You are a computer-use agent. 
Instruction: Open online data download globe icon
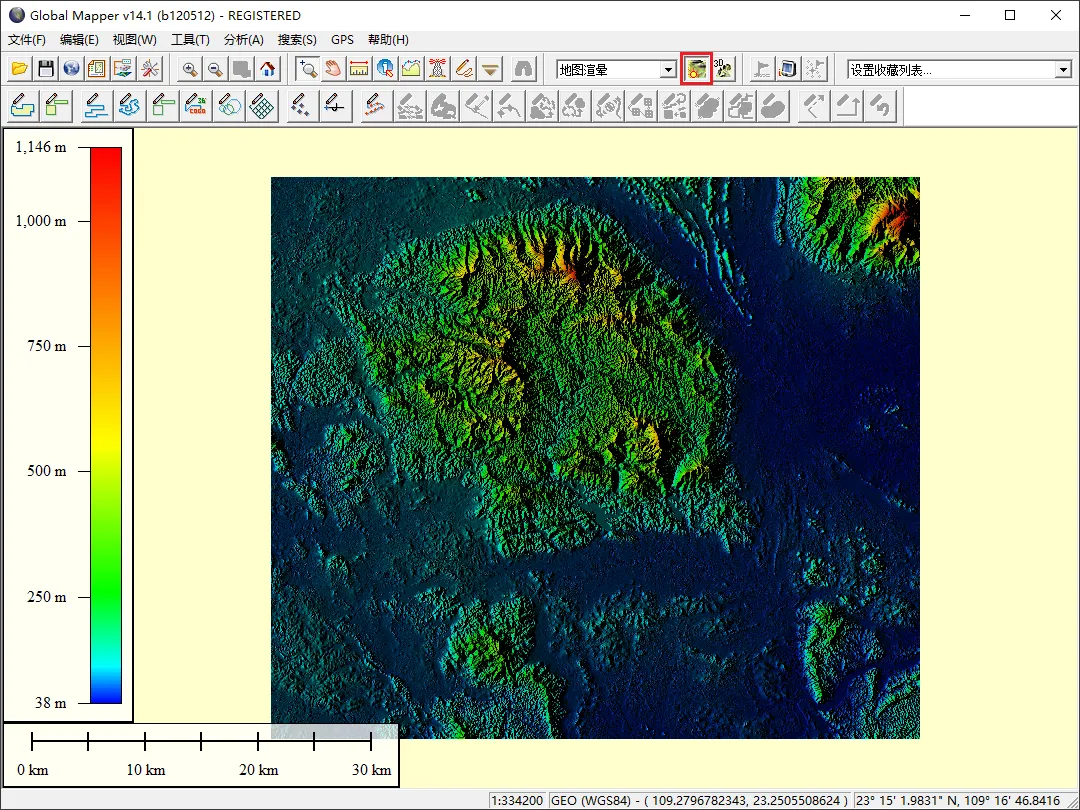pyautogui.click(x=72, y=69)
